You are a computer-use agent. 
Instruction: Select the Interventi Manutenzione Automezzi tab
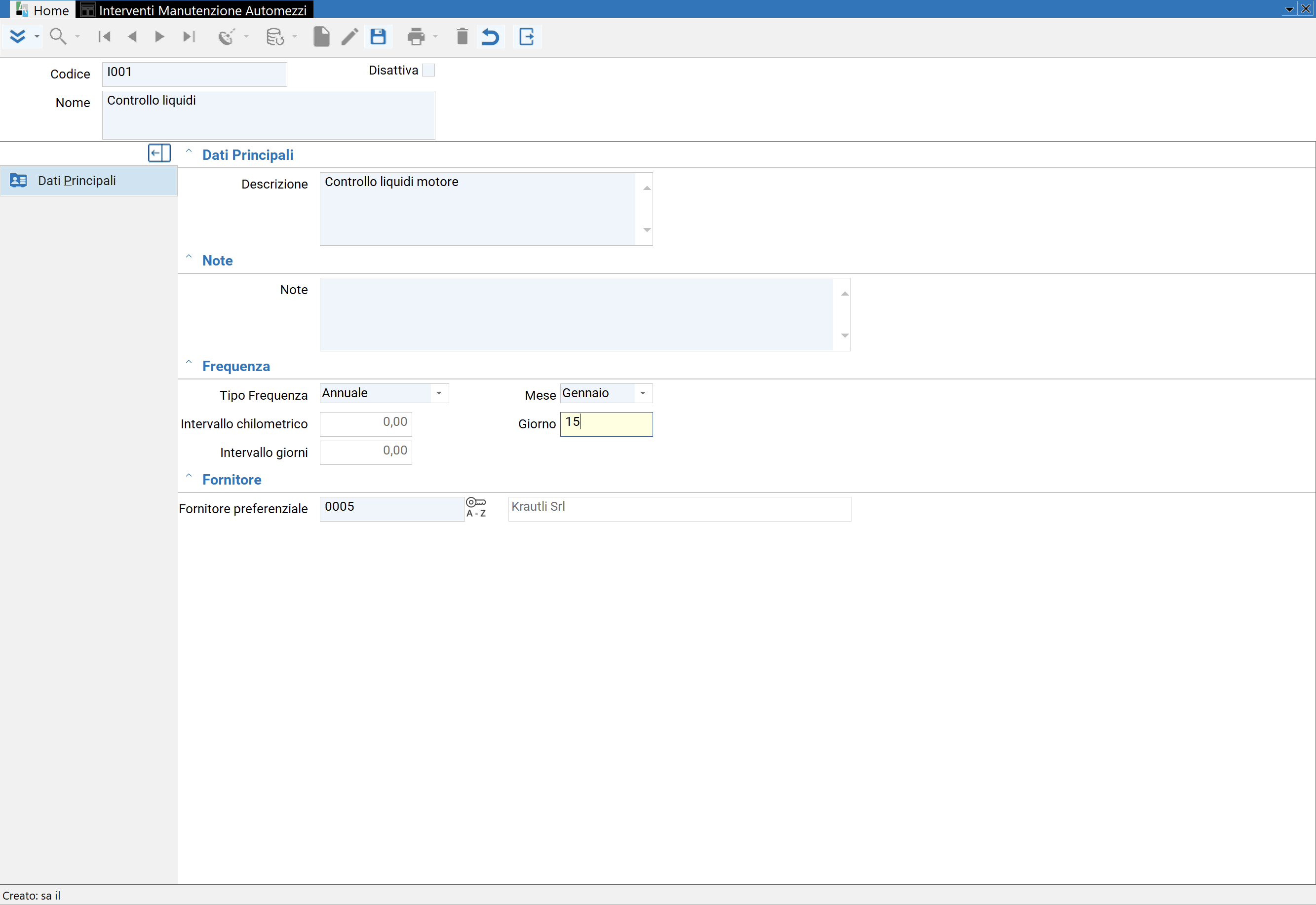click(194, 10)
